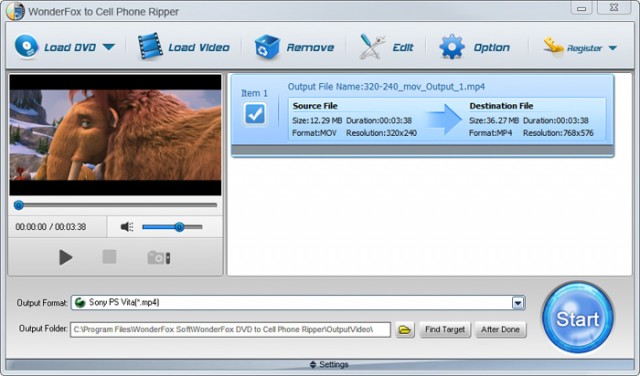Open Option via the gear icon
The height and width of the screenshot is (376, 640).
[x=451, y=47]
